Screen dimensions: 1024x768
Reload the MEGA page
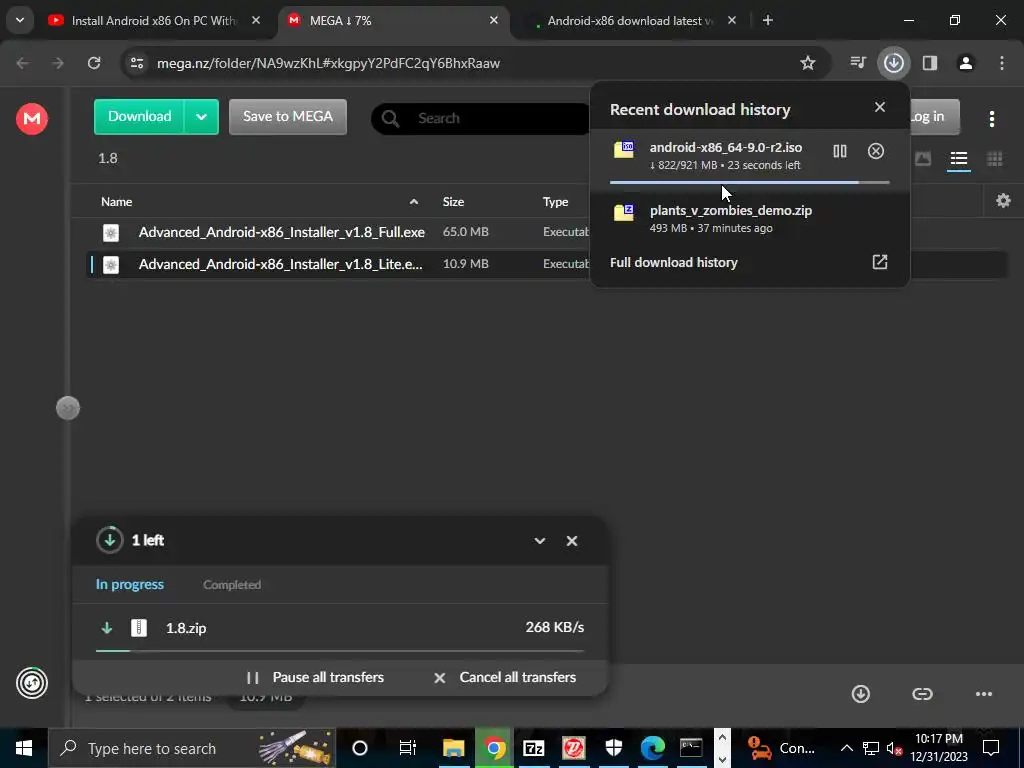[x=94, y=63]
